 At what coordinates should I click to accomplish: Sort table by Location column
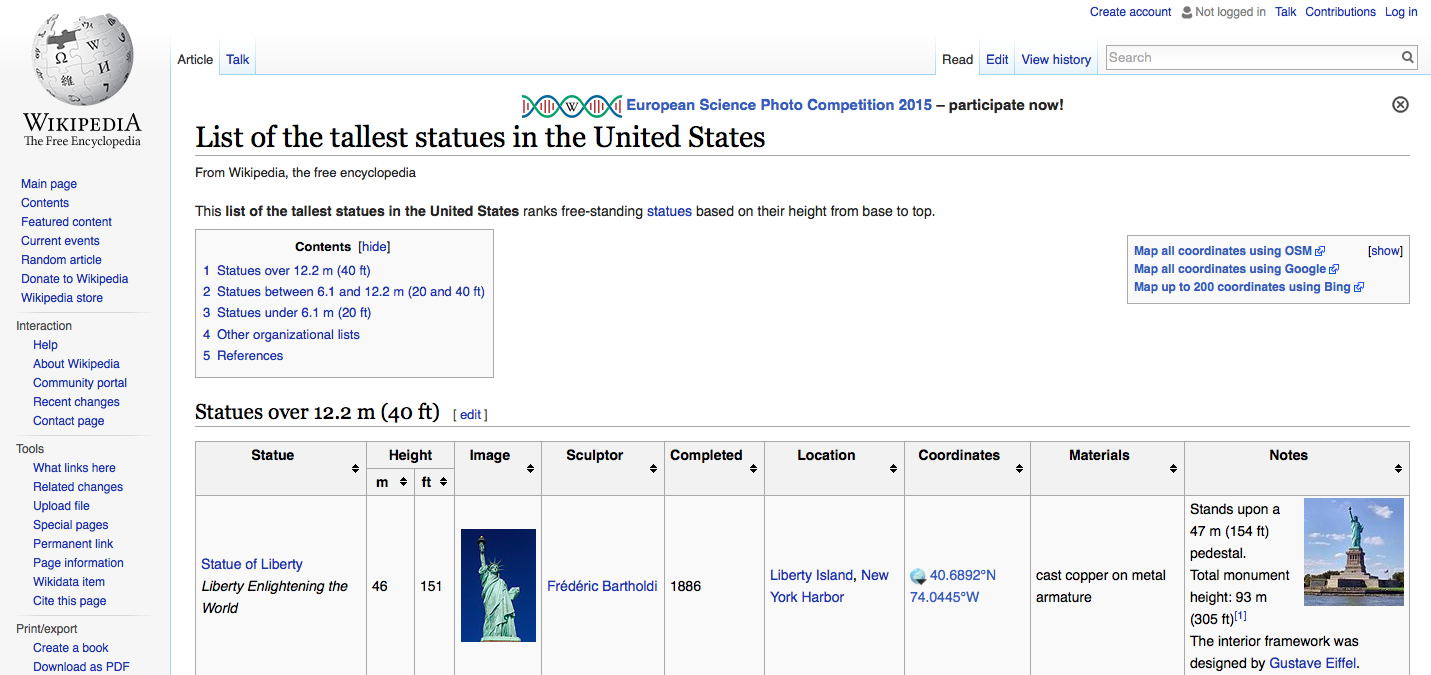point(893,468)
